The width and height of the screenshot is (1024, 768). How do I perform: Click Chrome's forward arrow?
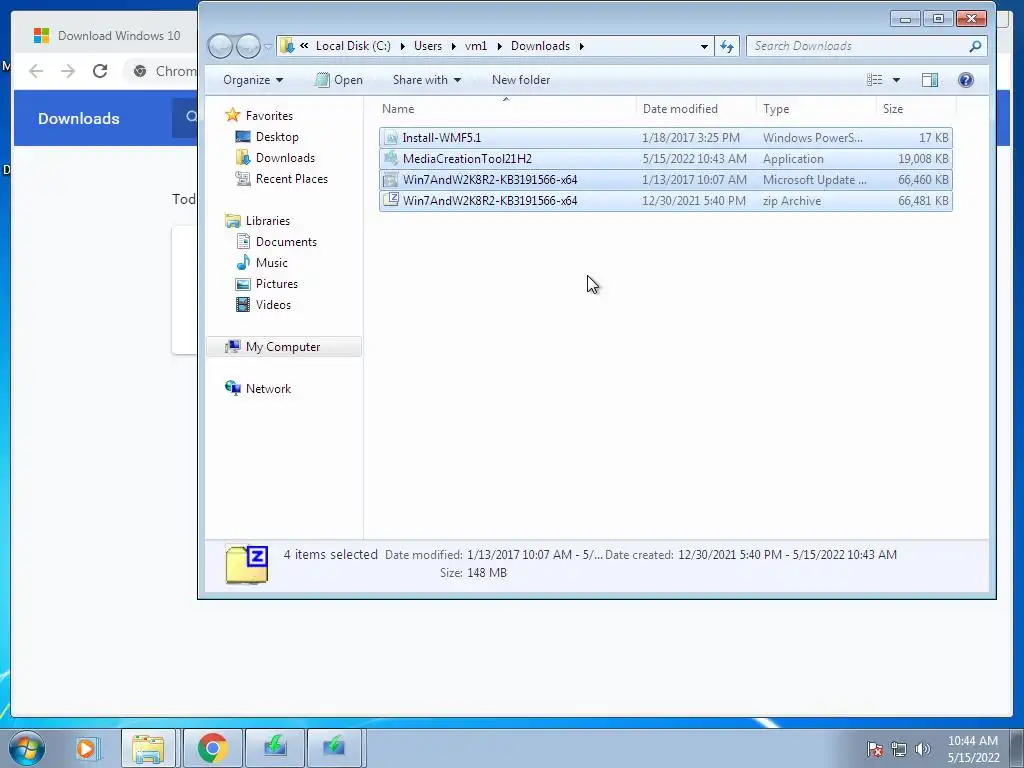pos(68,71)
